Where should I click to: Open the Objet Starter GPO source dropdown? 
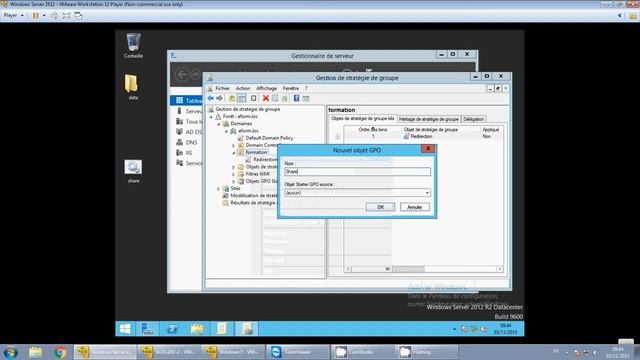(x=427, y=193)
